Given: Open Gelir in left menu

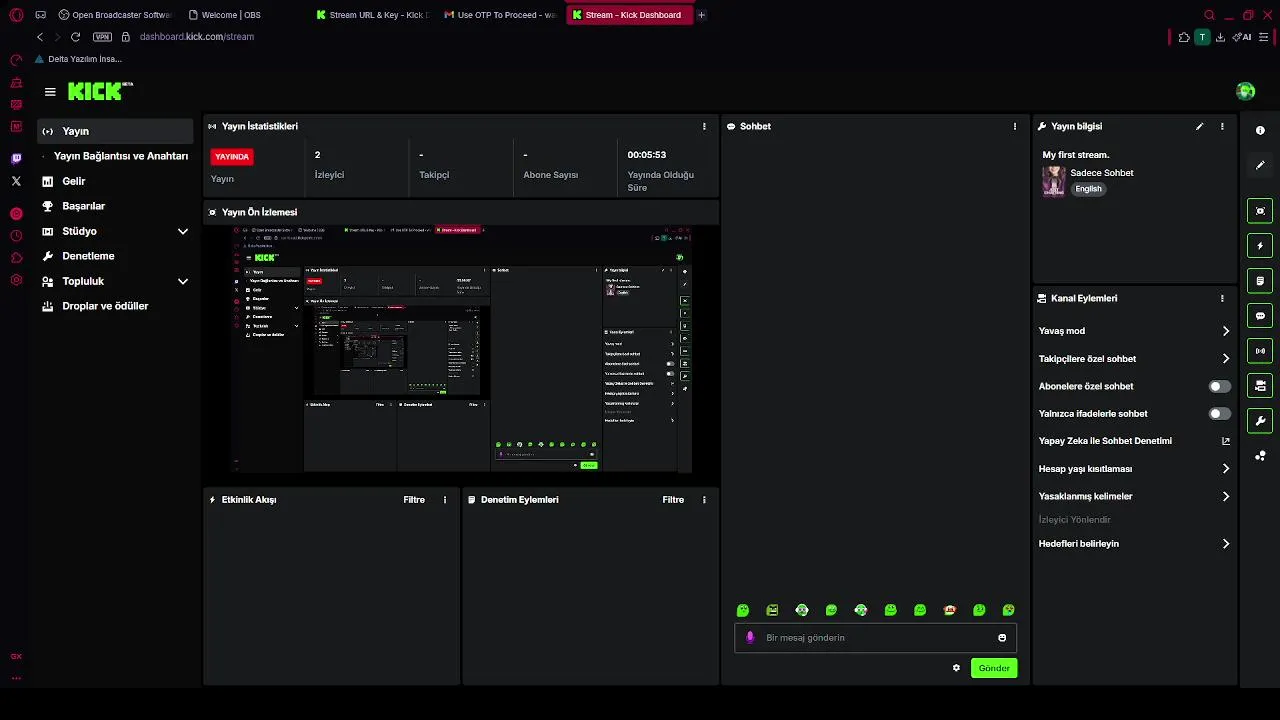Looking at the screenshot, I should coord(115,181).
